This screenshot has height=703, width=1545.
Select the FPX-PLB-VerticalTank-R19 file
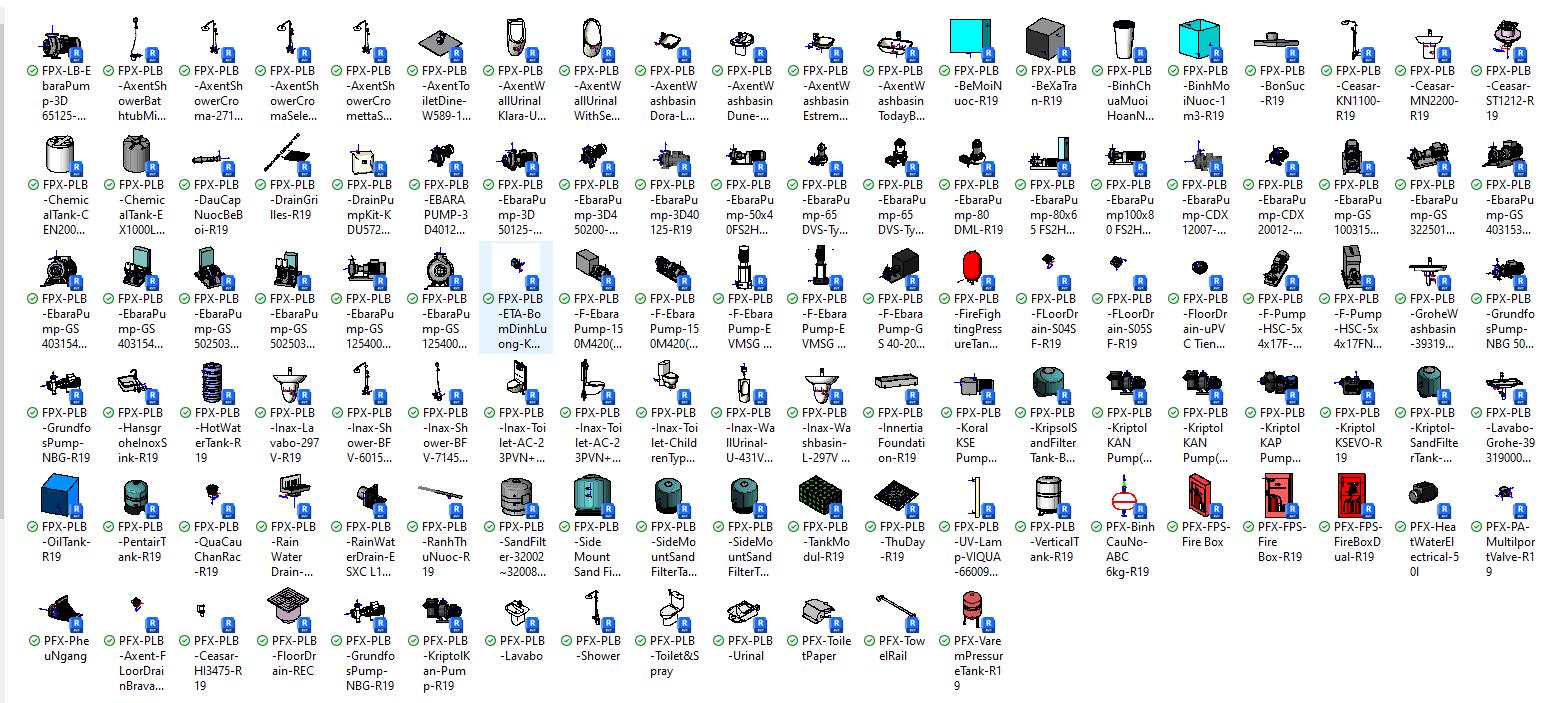[1046, 498]
